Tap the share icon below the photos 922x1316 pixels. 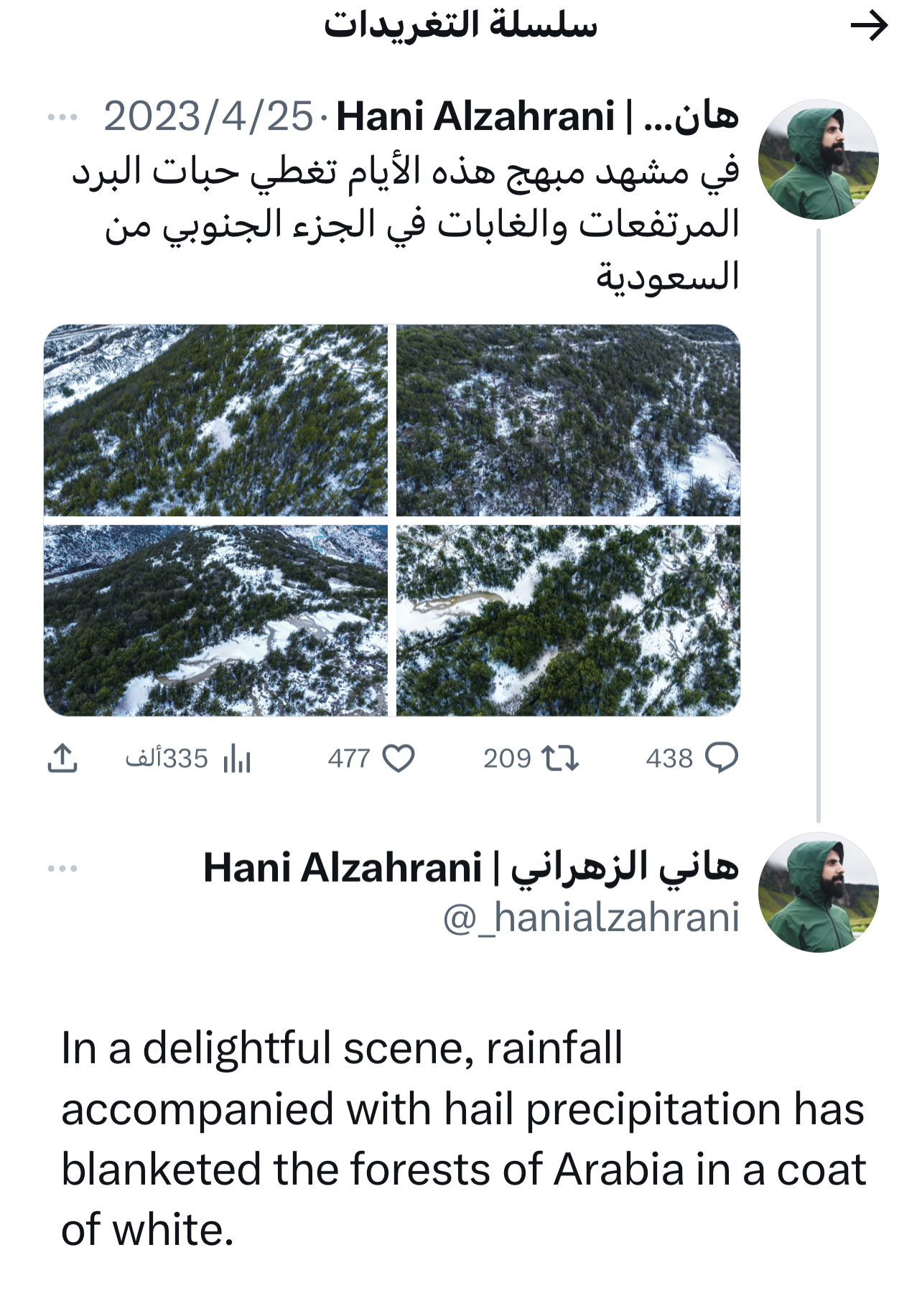pyautogui.click(x=62, y=758)
